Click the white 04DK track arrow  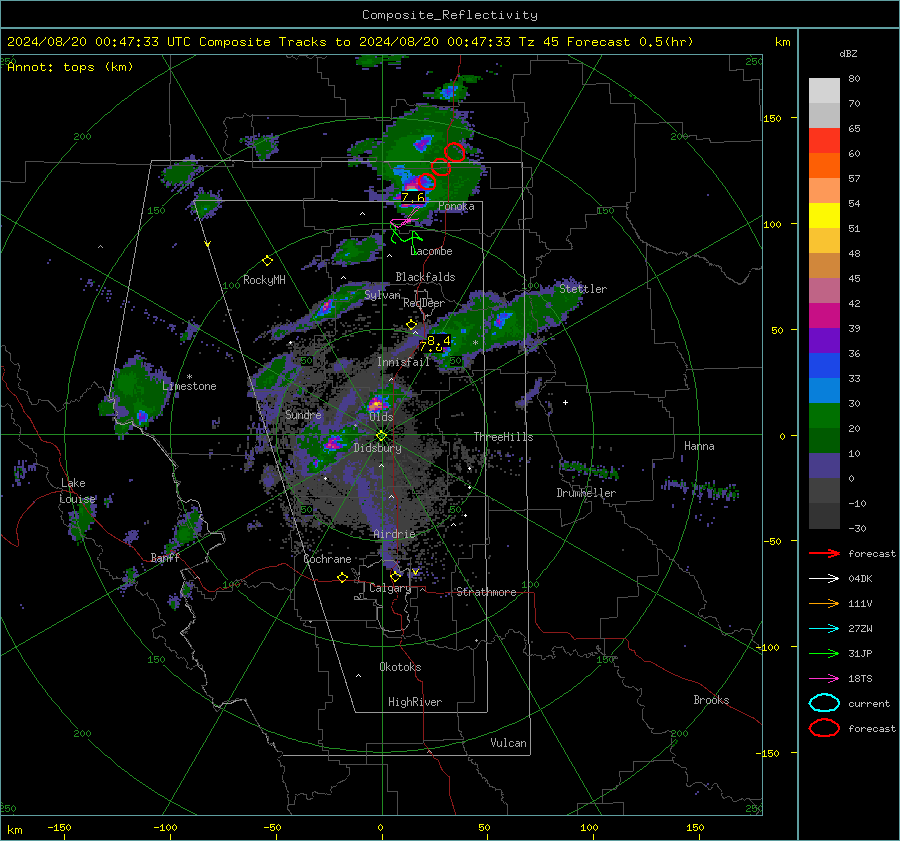[x=824, y=579]
